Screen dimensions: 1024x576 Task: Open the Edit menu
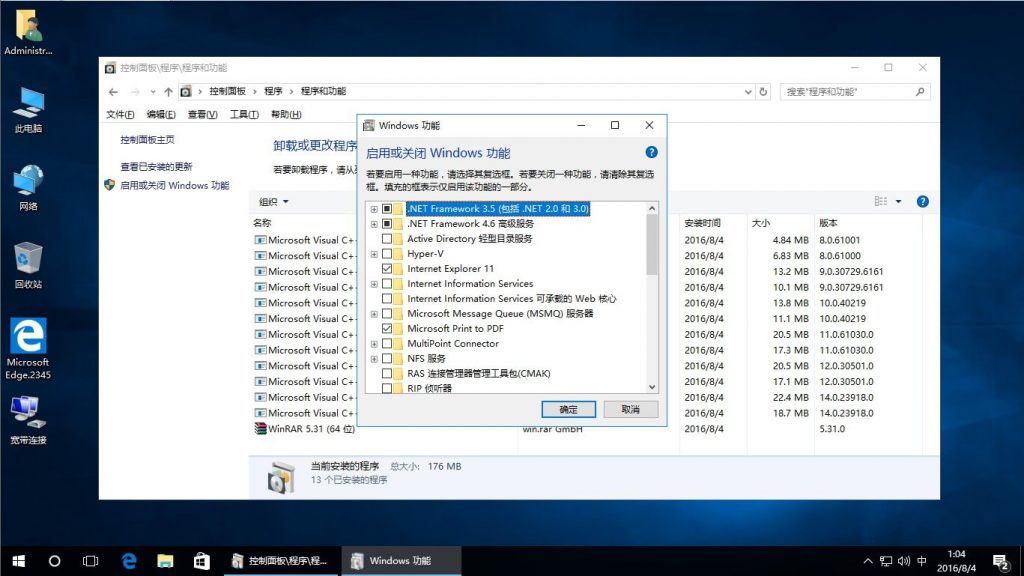(x=161, y=115)
